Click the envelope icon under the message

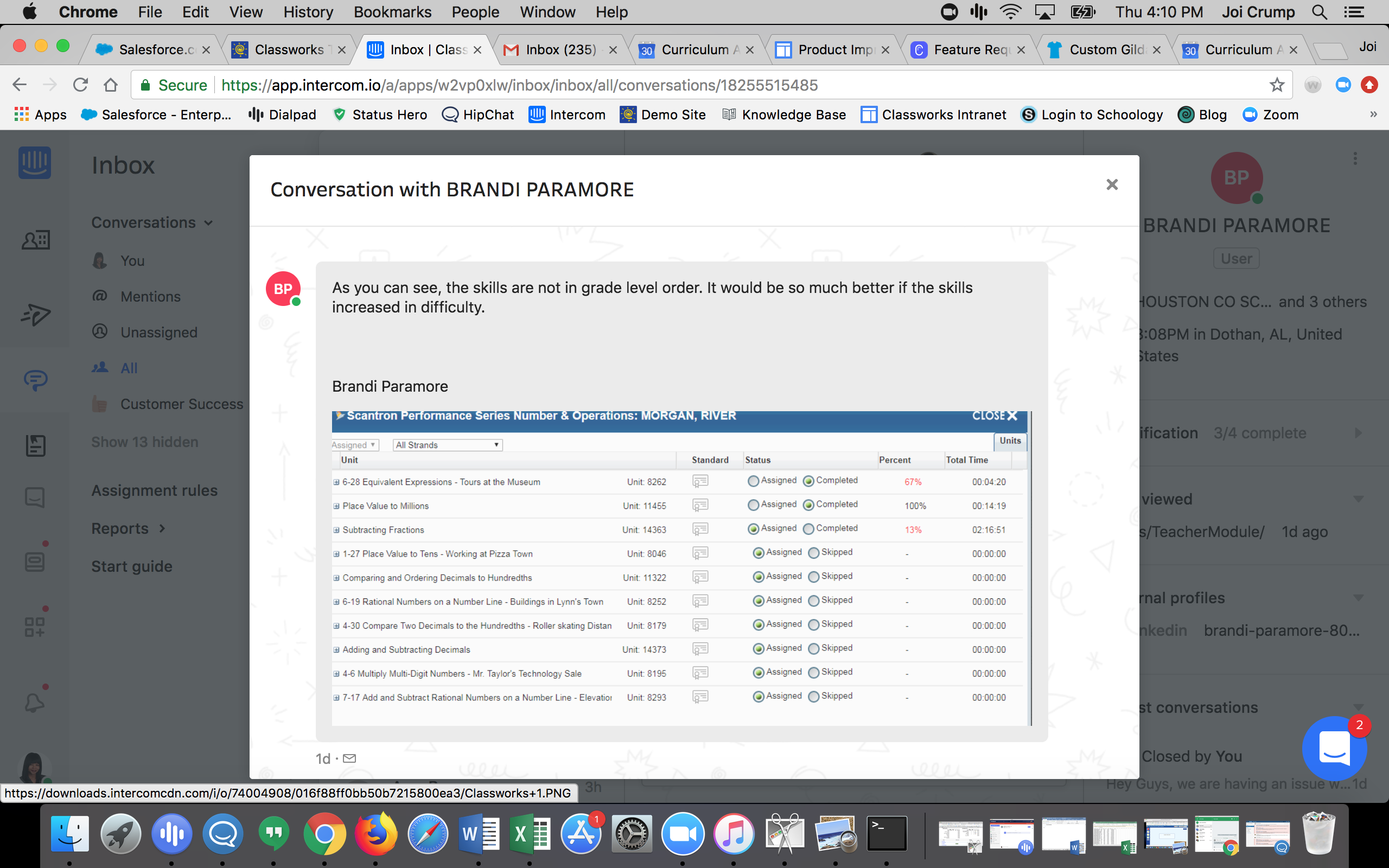[349, 758]
